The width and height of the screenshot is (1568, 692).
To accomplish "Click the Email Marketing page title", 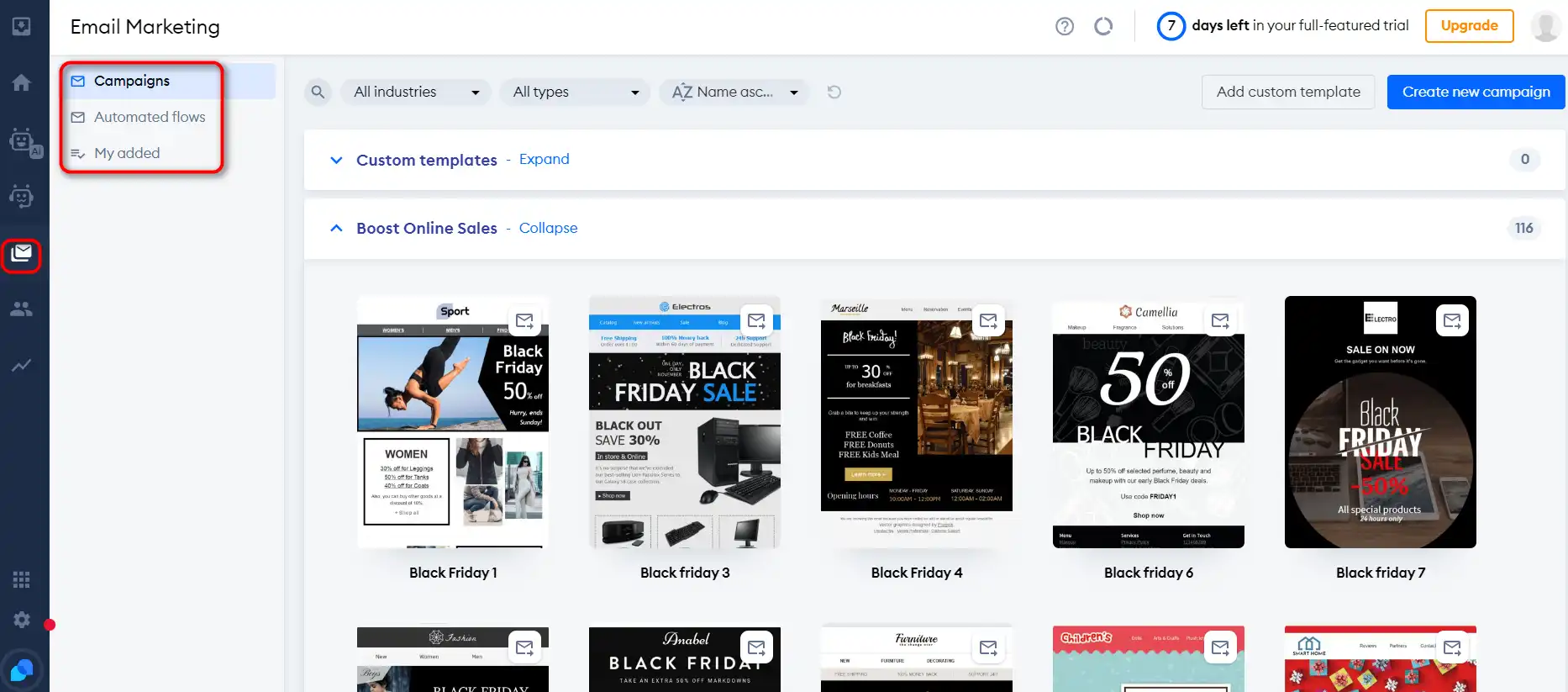I will pos(145,27).
